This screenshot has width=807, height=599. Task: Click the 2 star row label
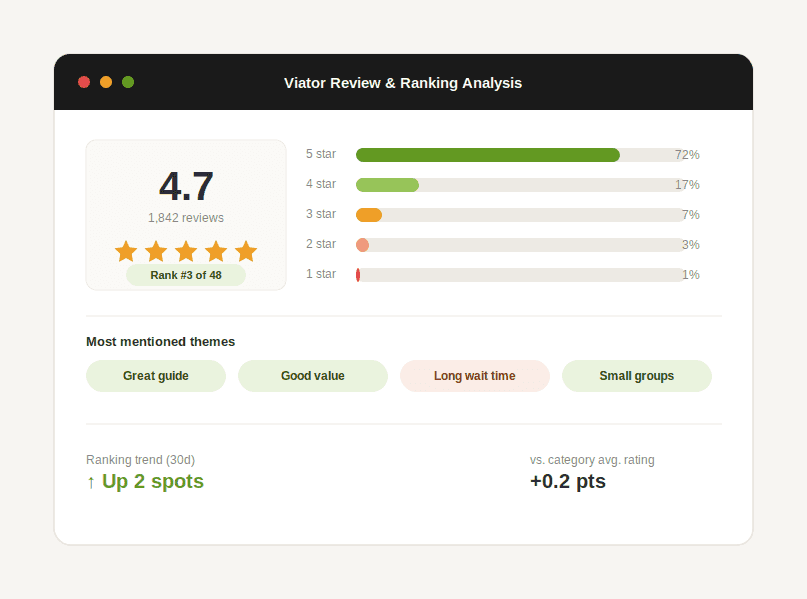click(x=321, y=243)
